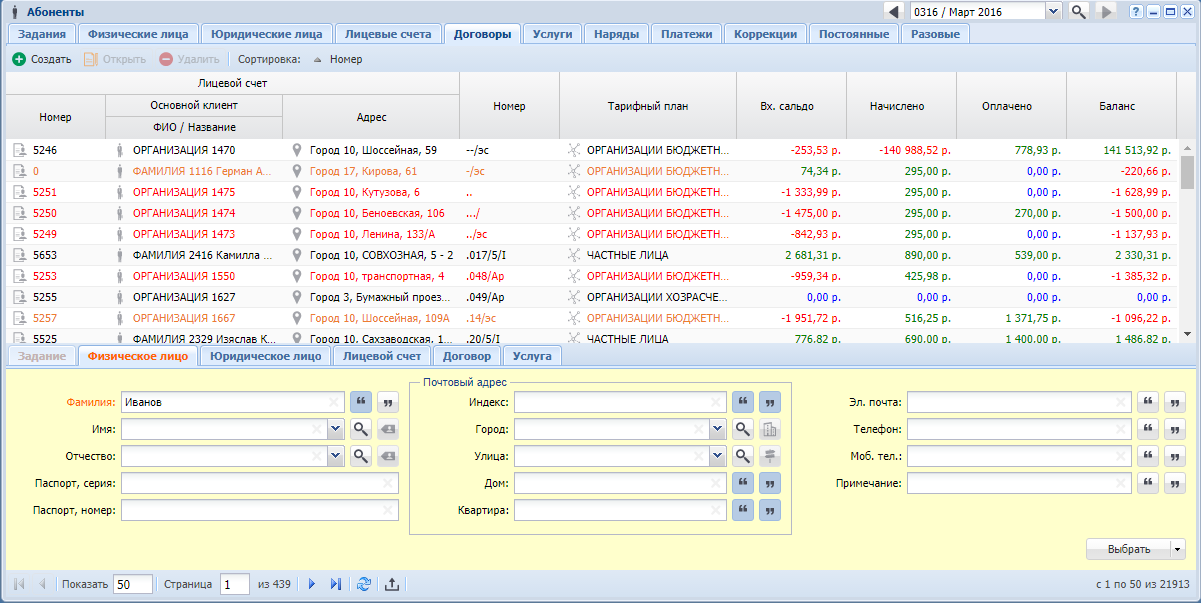Open the arrow menu next to Выбрать

[x=1178, y=549]
